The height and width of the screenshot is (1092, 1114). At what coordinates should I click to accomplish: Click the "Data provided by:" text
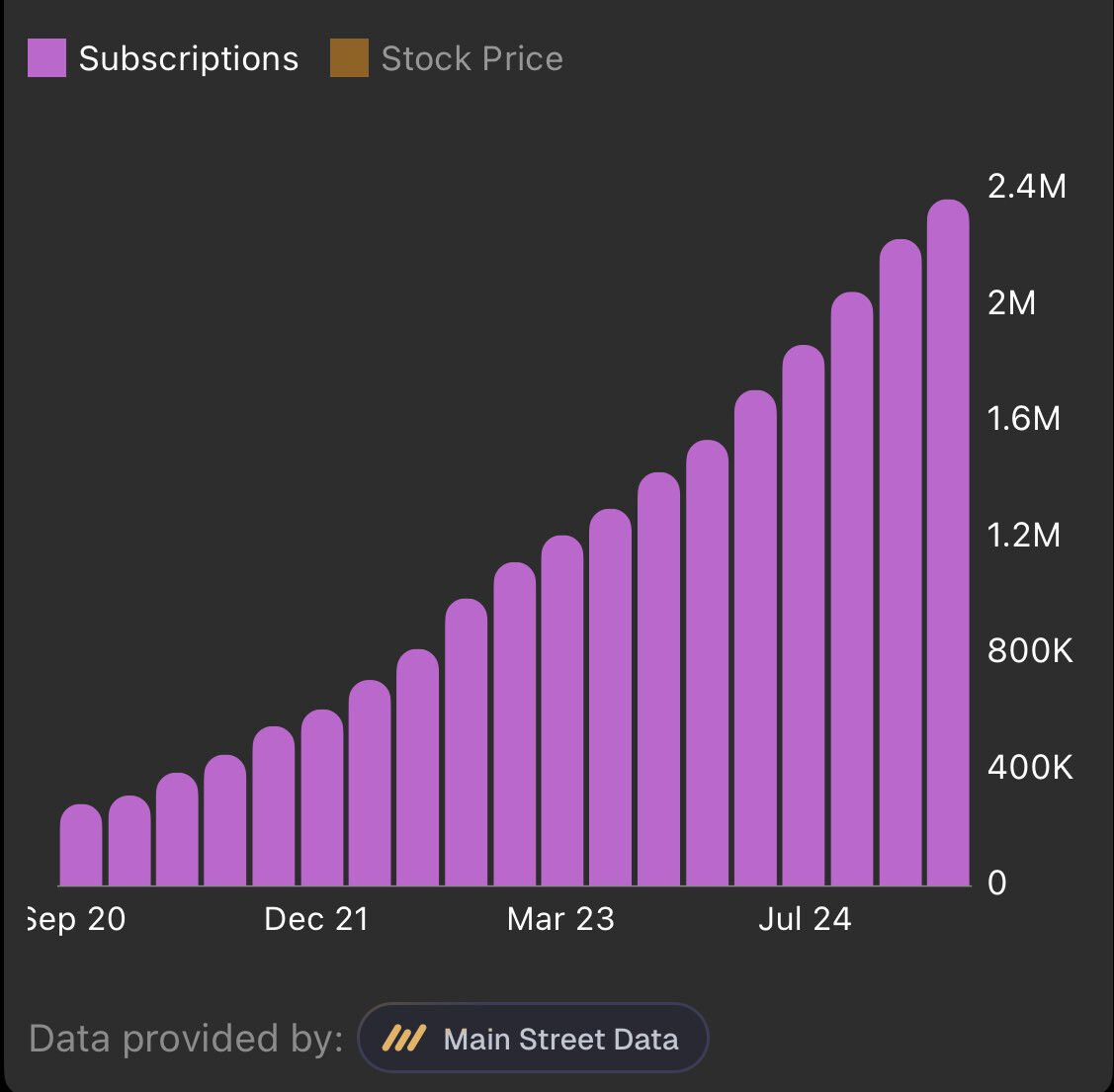[186, 1039]
